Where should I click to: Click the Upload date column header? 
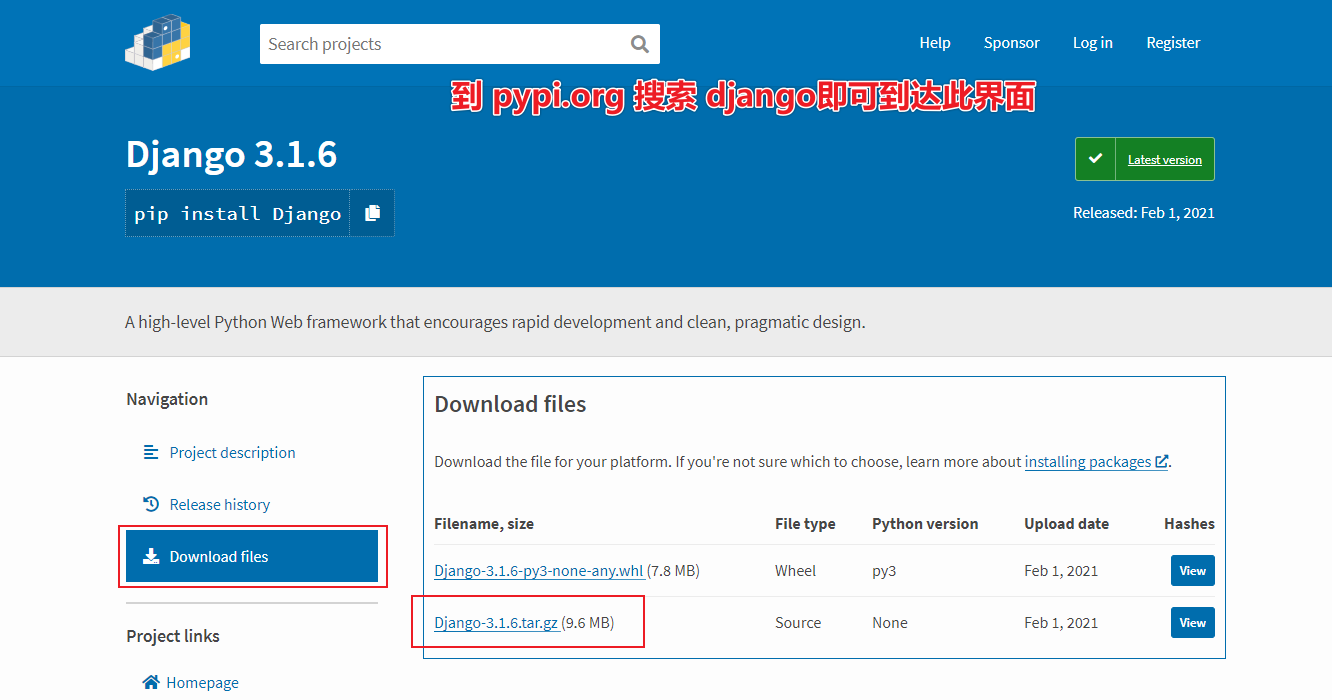point(1066,523)
